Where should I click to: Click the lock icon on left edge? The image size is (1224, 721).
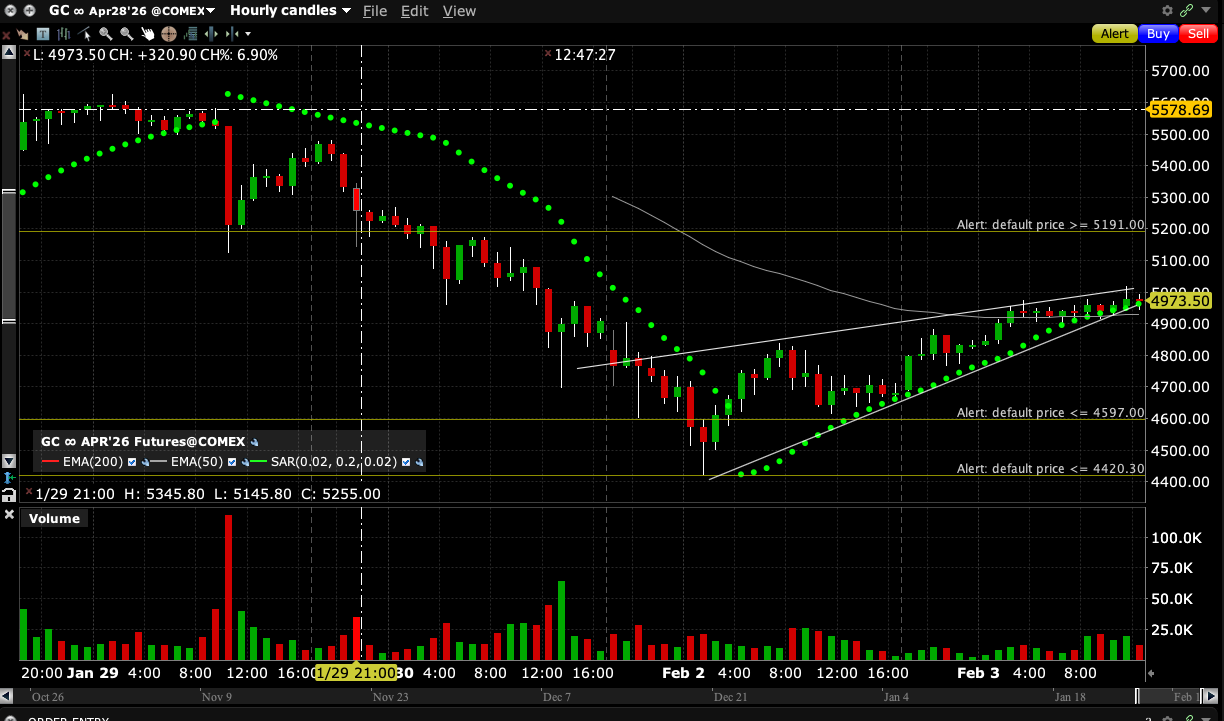(9, 494)
